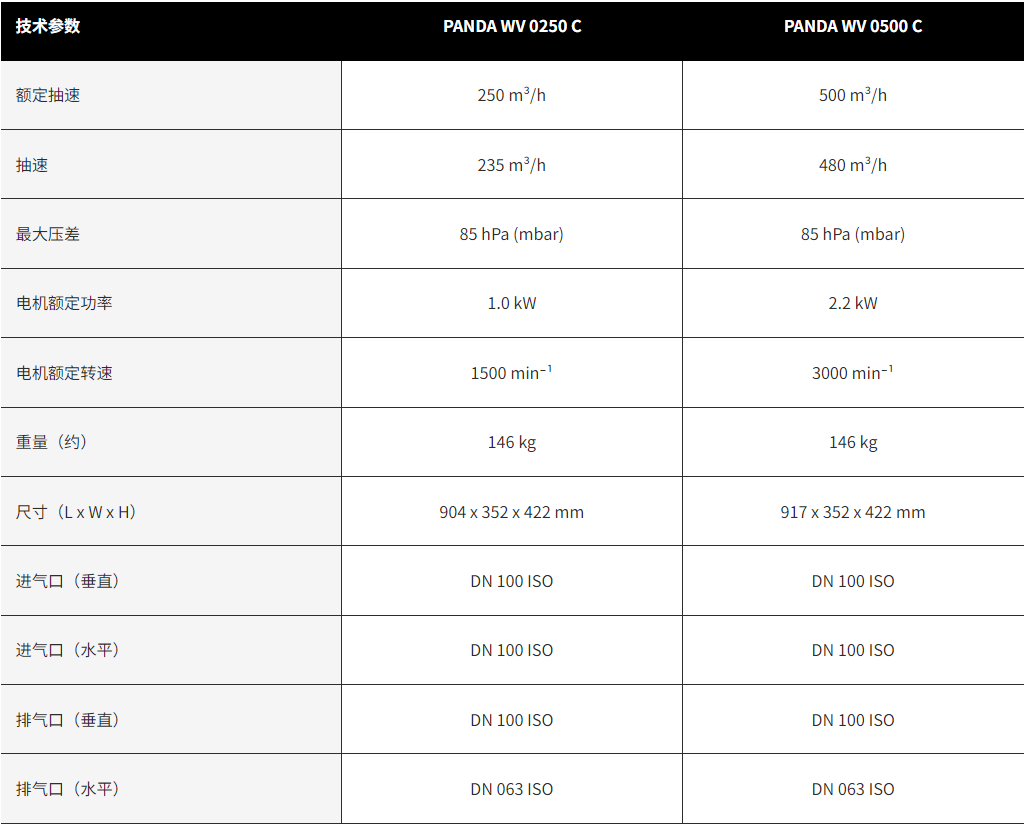Click DN 063 ISO under PANDA WV 0250 C

[x=512, y=789]
